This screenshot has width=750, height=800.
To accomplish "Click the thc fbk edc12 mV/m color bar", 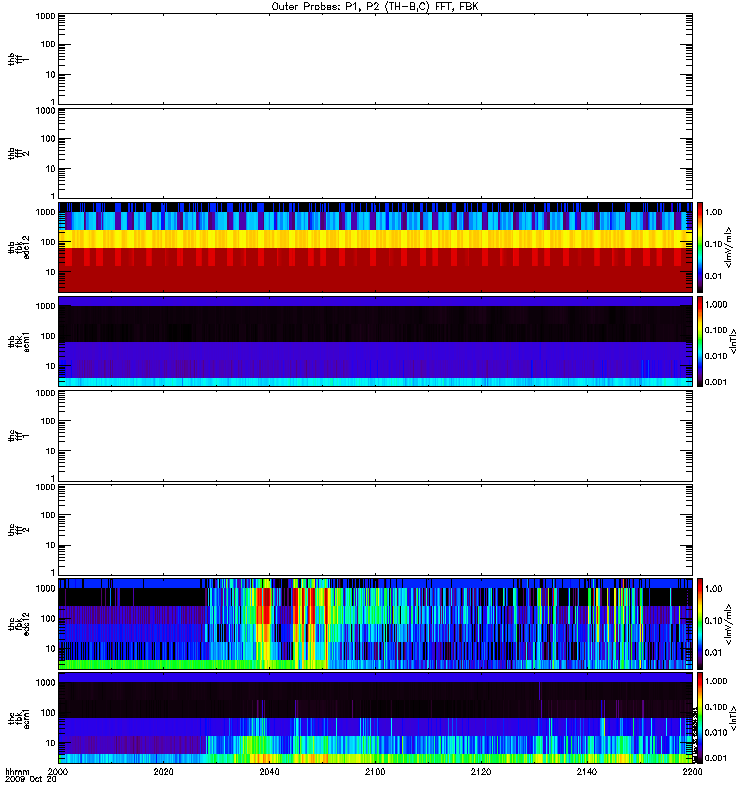I will tap(700, 623).
